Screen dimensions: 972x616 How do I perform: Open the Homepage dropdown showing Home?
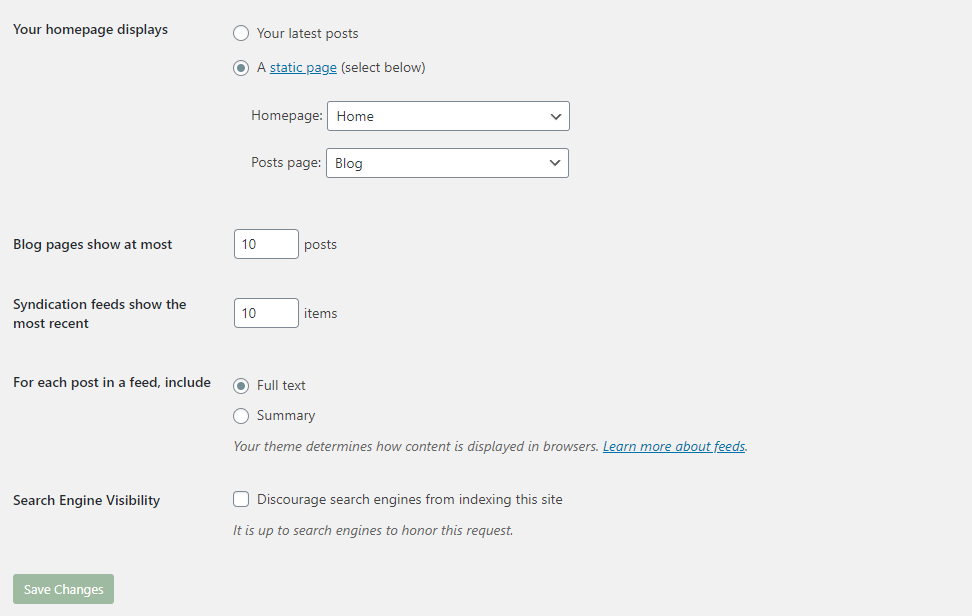[x=448, y=116]
